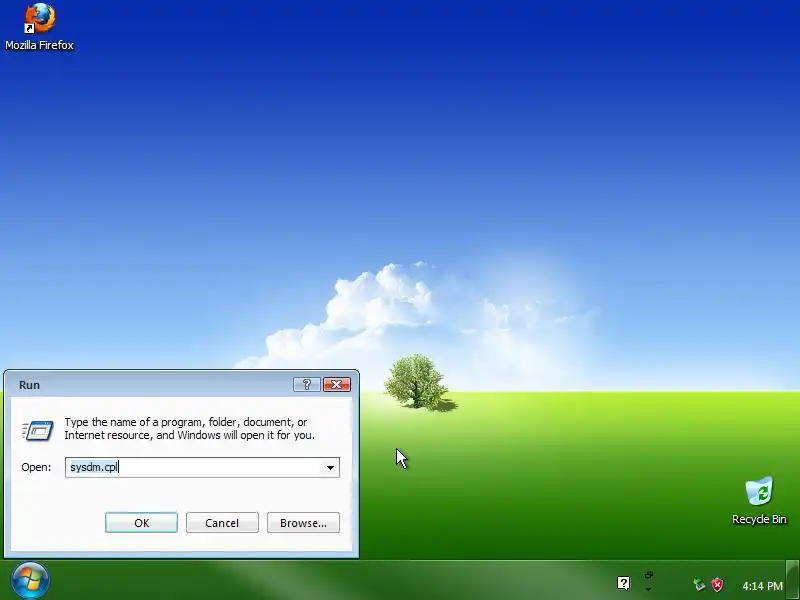
Task: Click the Open: label in the Run dialog
Action: pos(36,467)
